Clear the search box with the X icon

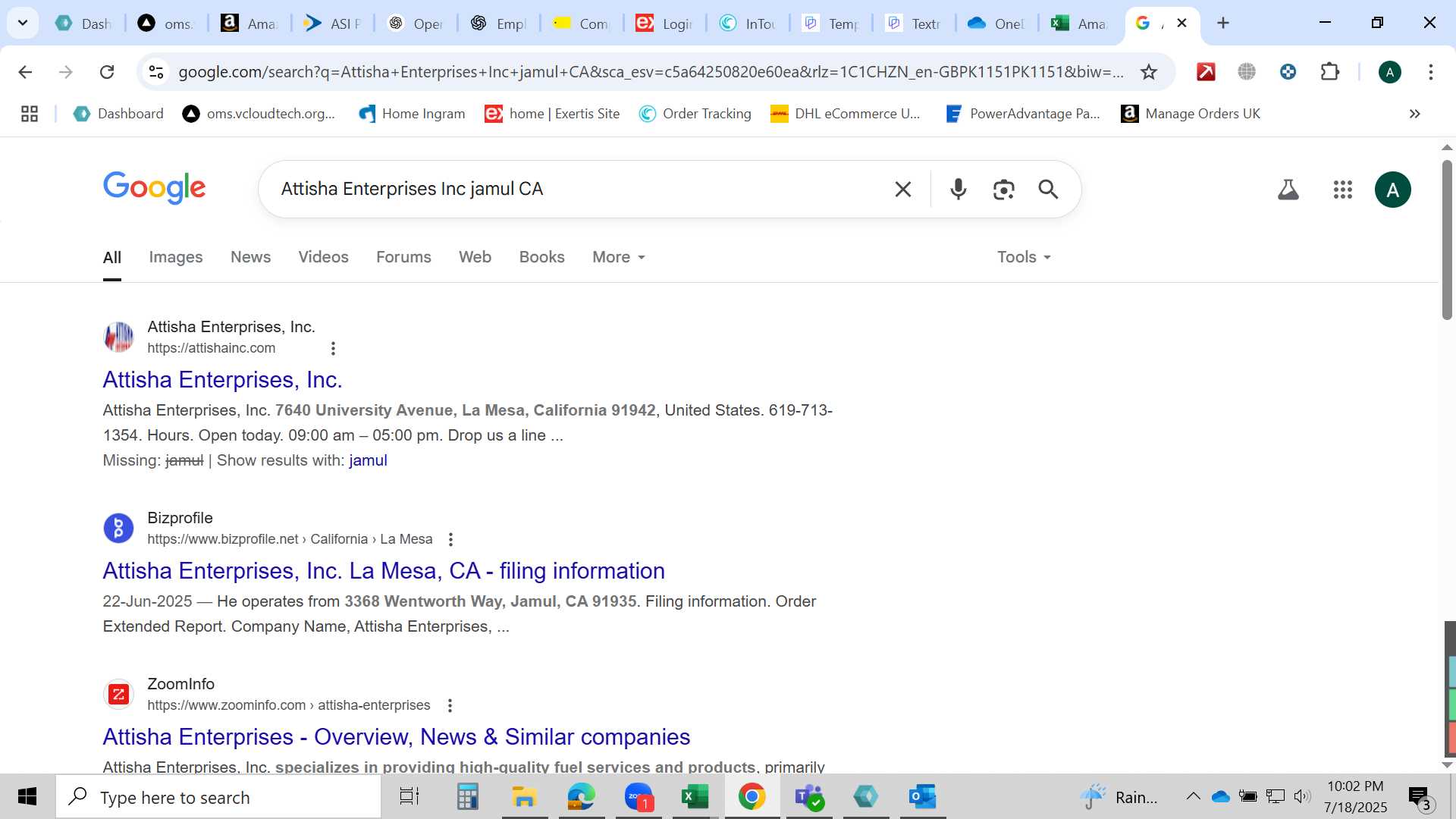tap(902, 189)
